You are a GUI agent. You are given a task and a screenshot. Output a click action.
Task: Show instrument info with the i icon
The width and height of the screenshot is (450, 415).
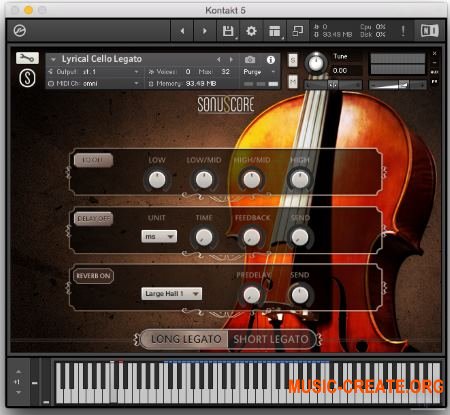tap(271, 60)
